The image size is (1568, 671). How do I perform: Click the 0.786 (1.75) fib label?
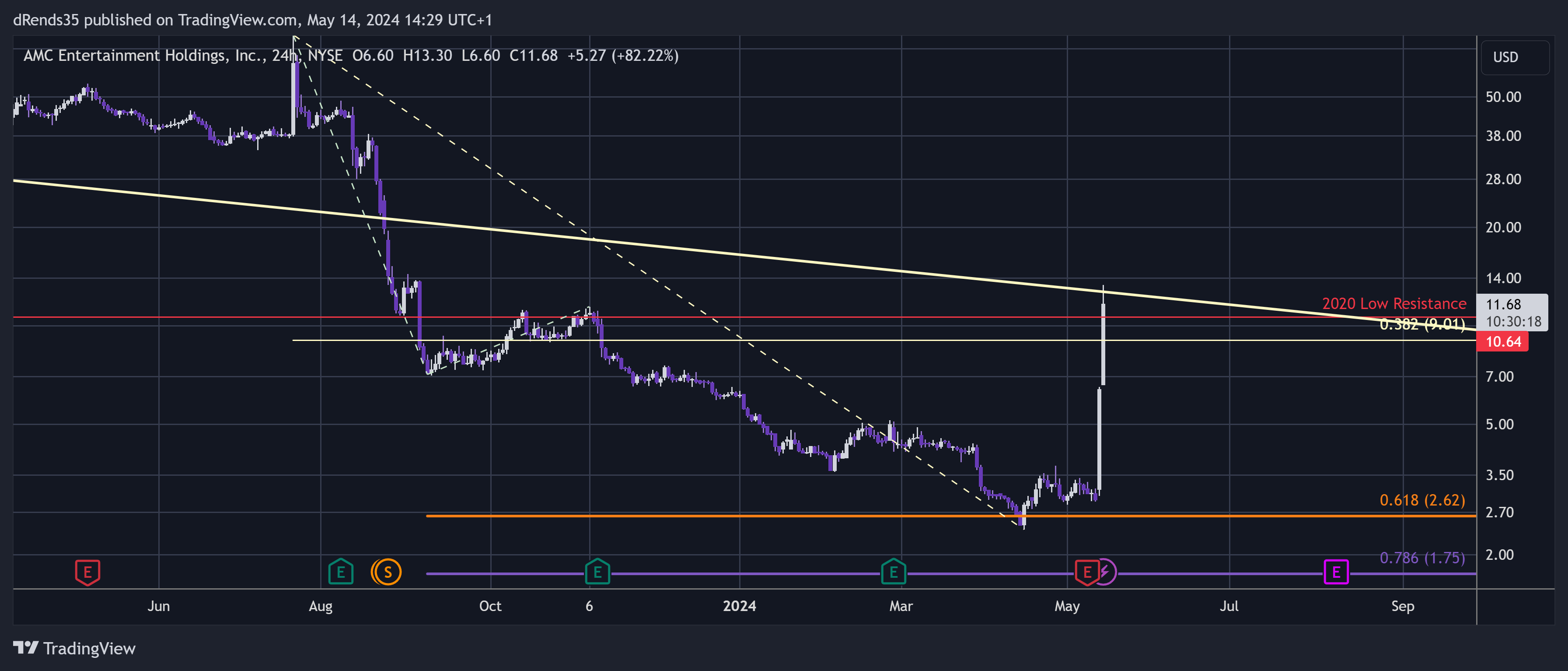[x=1422, y=558]
